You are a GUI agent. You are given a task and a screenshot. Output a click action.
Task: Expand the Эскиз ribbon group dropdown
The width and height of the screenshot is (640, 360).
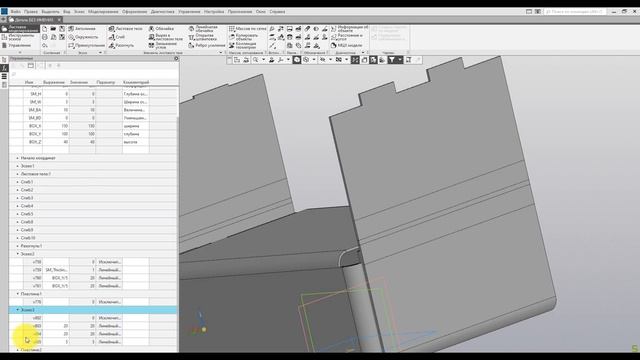pos(100,53)
